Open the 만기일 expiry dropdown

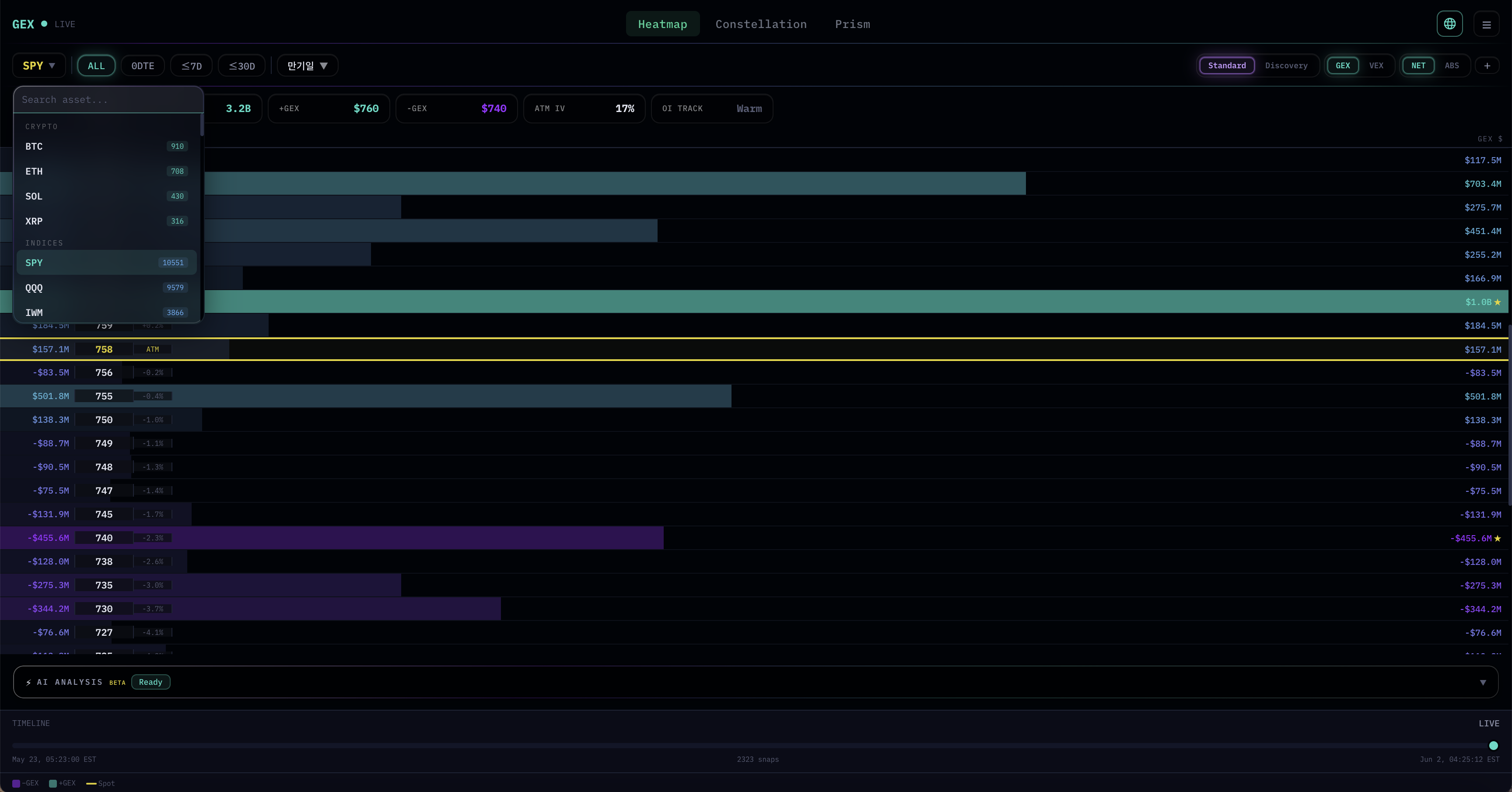pyautogui.click(x=308, y=66)
